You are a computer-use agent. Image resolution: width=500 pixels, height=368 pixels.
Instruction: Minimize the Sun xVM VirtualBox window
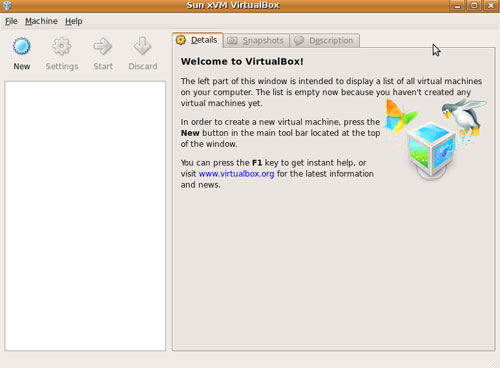[x=457, y=6]
